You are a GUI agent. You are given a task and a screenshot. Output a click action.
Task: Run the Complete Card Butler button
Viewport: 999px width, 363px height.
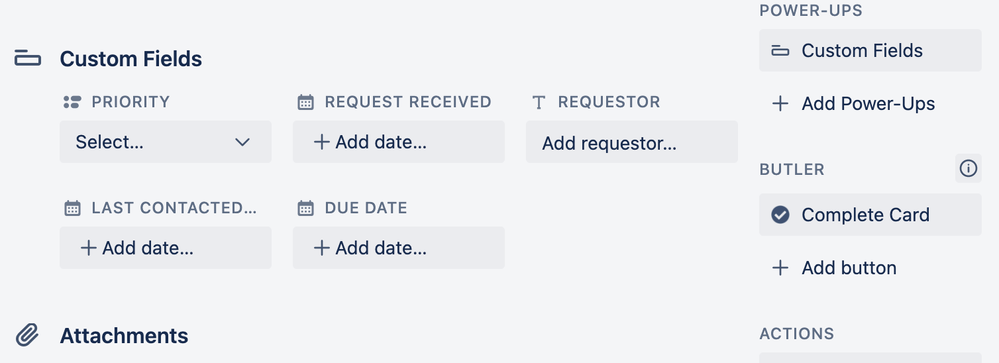[870, 215]
